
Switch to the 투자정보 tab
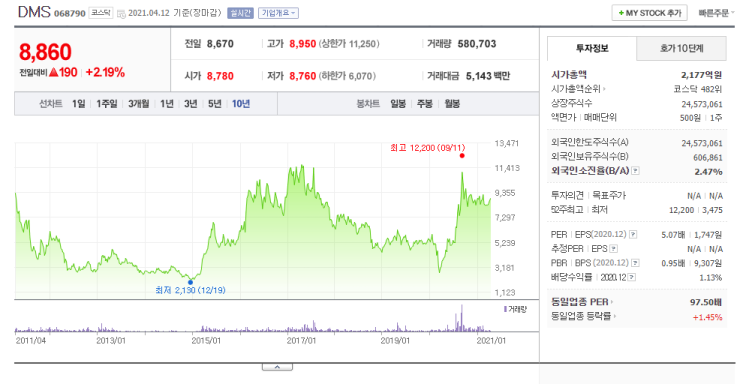coord(592,48)
